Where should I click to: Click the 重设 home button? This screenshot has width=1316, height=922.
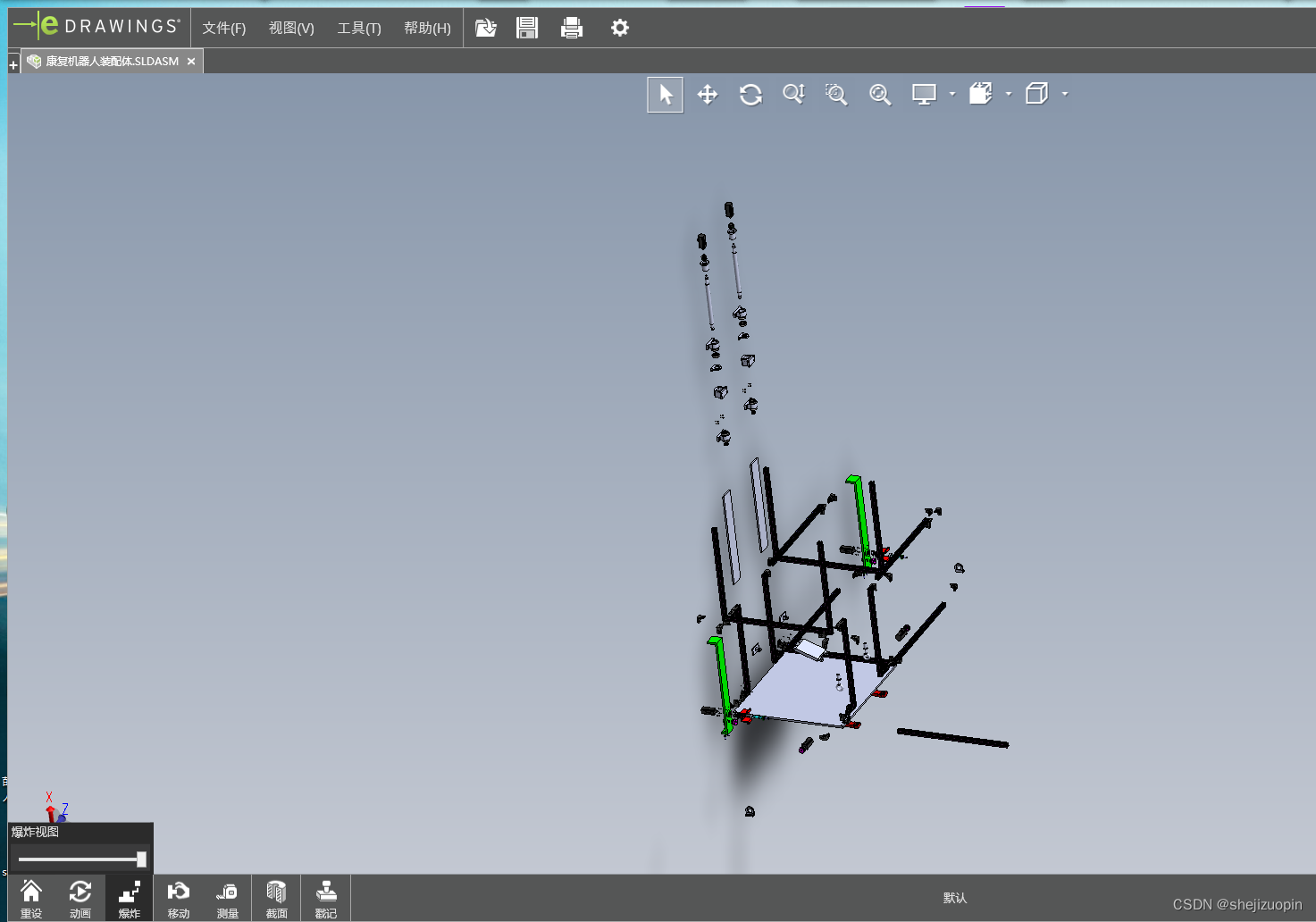coord(31,898)
